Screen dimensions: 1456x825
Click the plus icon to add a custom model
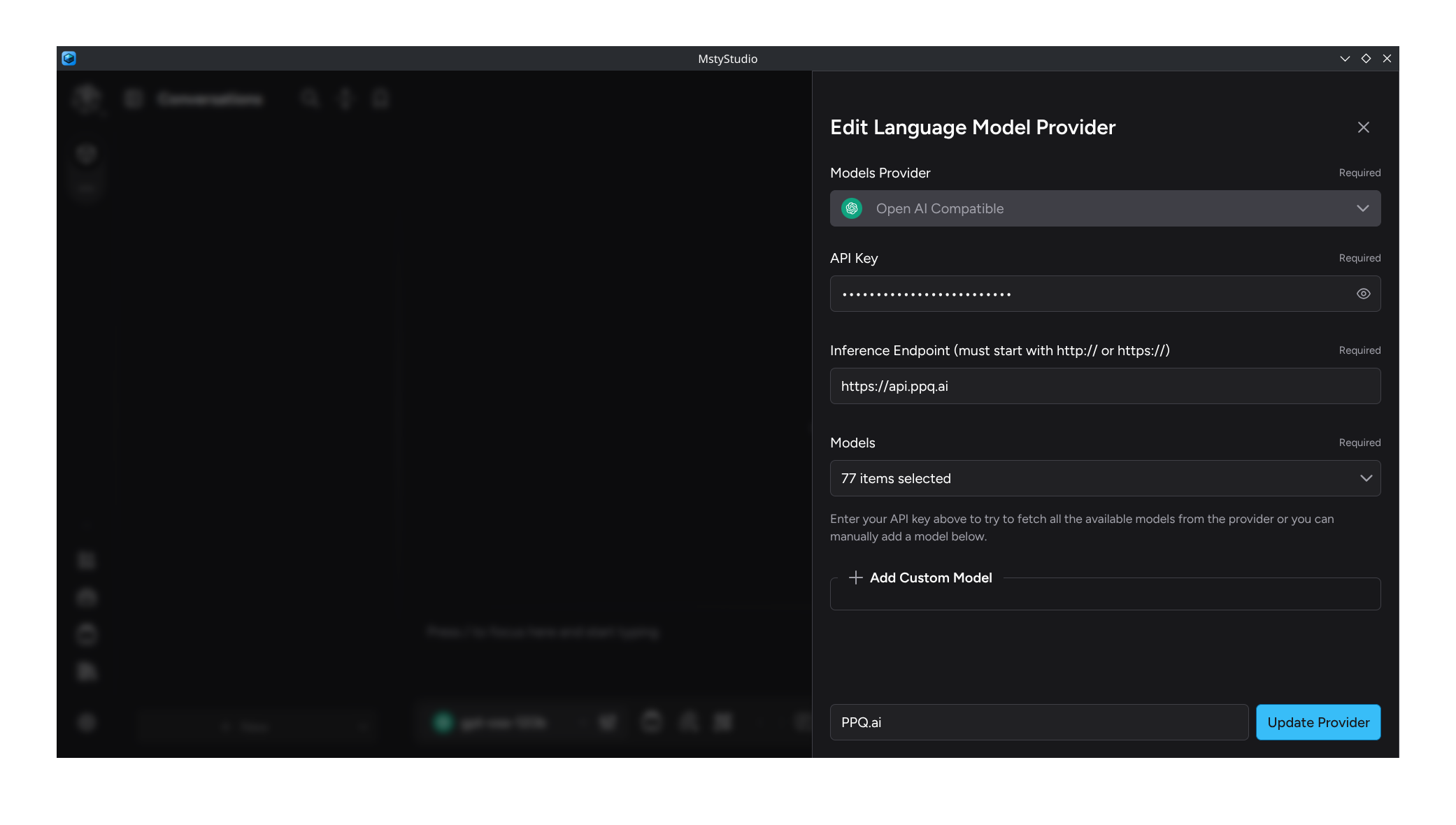pos(855,577)
